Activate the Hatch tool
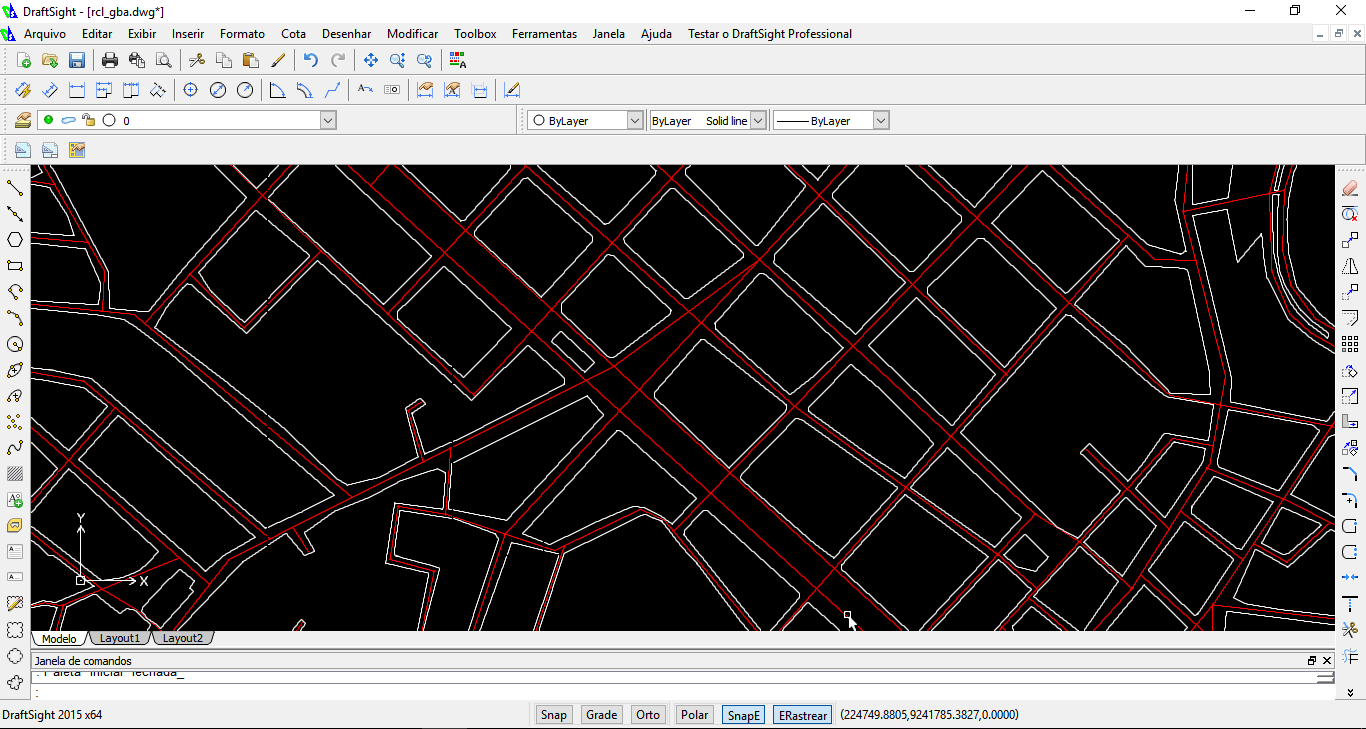This screenshot has width=1366, height=729. tap(15, 474)
